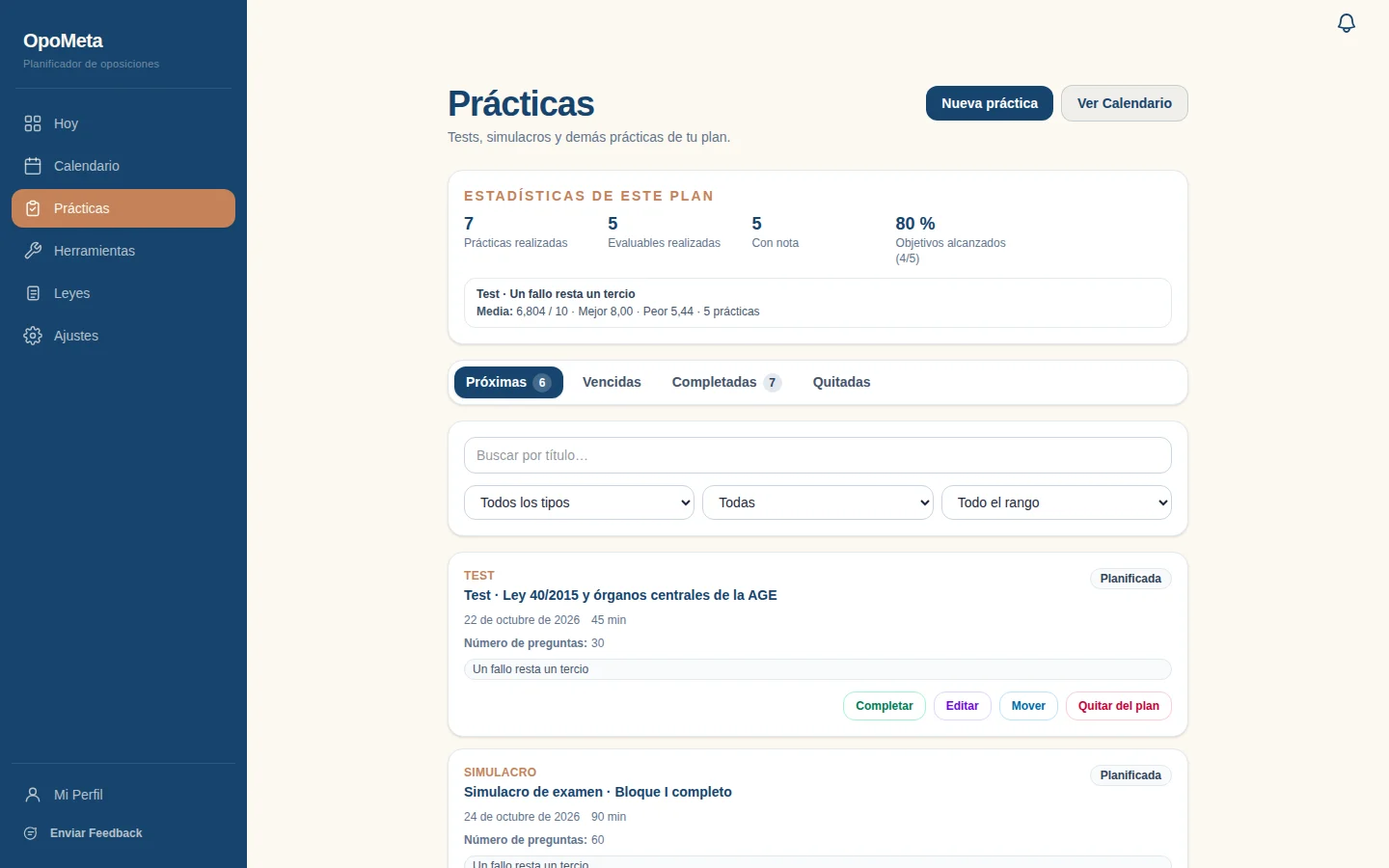Click Mover on the Ley 40/2015 test
This screenshot has width=1389, height=868.
(1028, 706)
